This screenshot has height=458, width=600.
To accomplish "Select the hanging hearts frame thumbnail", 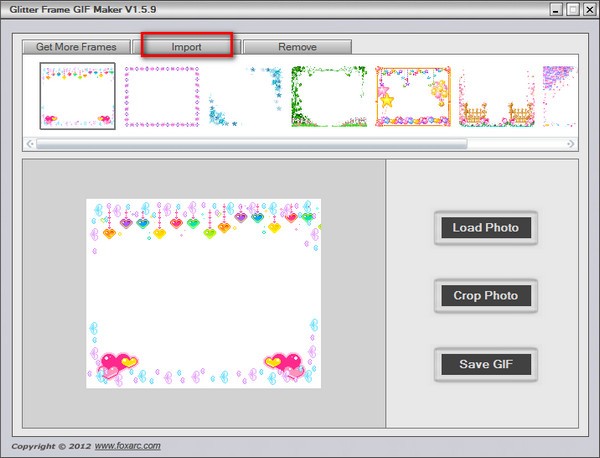I will (78, 96).
